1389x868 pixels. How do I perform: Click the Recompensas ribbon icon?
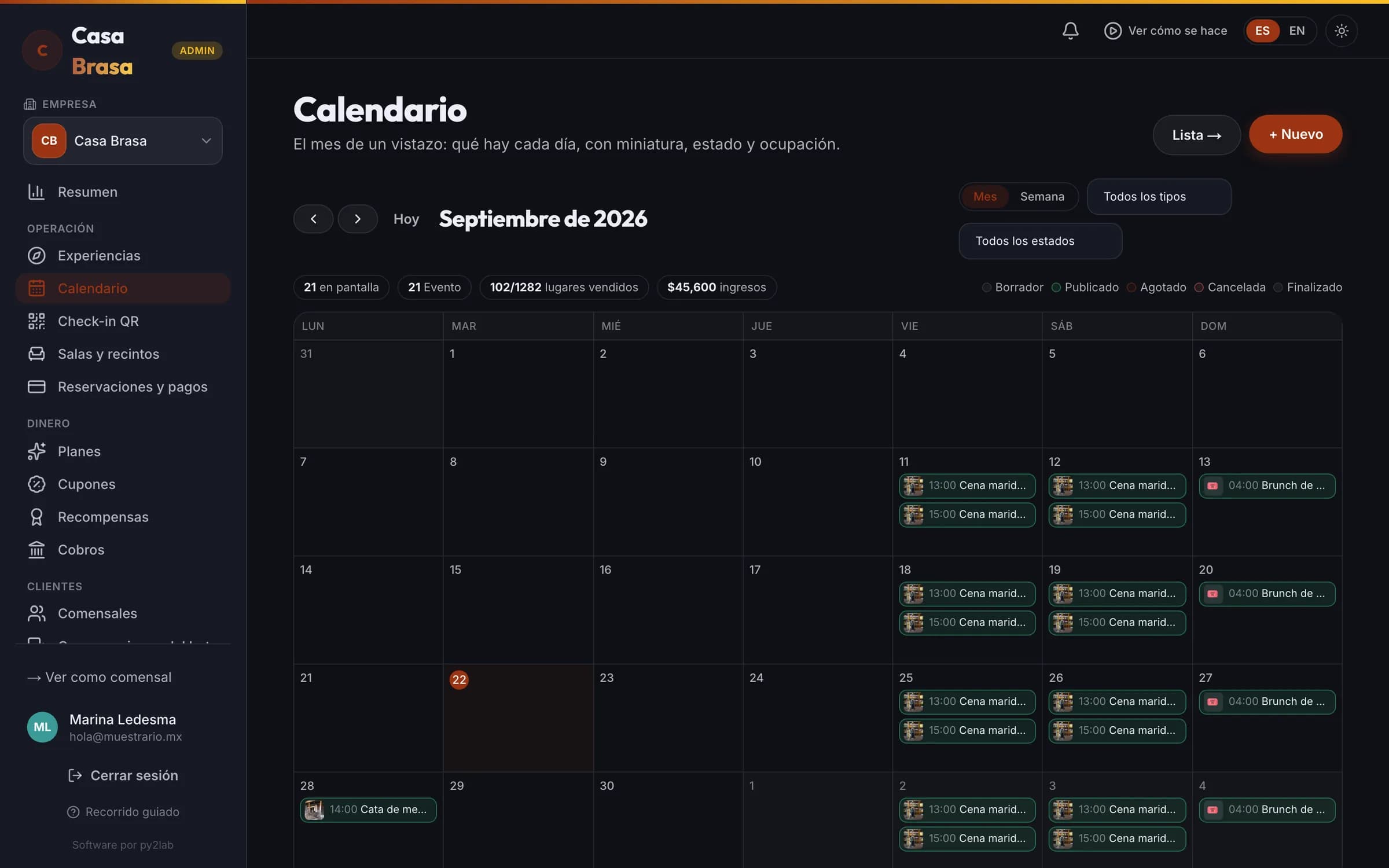click(36, 517)
